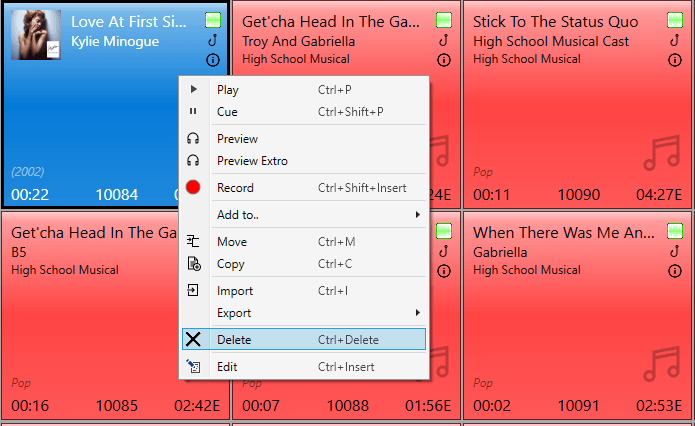695x426 pixels.
Task: Open info icon on Love At First Si... card
Action: coord(213,60)
